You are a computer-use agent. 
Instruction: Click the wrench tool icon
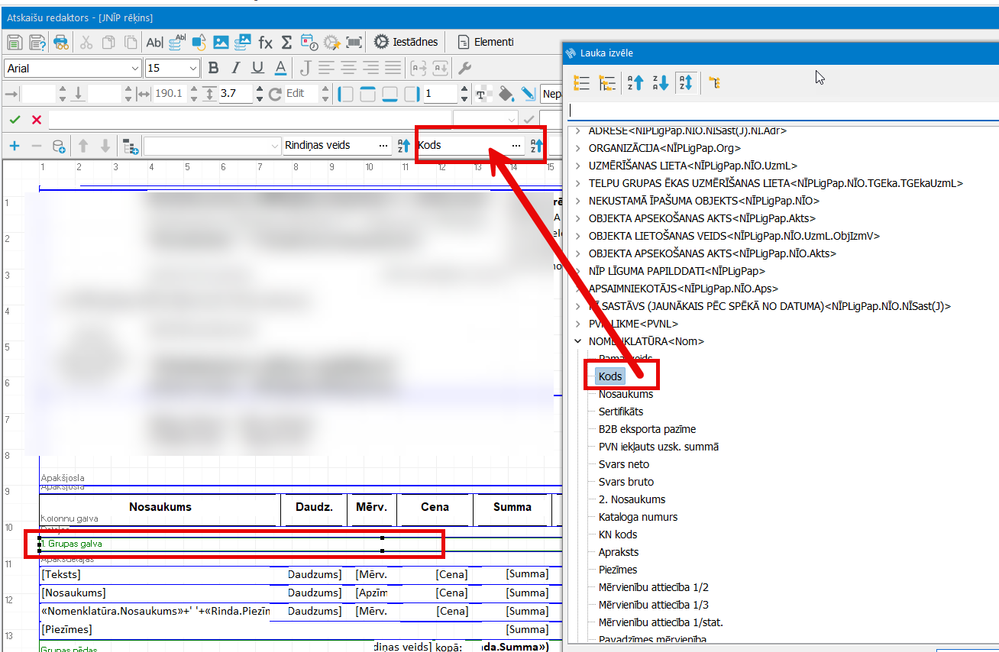tap(465, 68)
